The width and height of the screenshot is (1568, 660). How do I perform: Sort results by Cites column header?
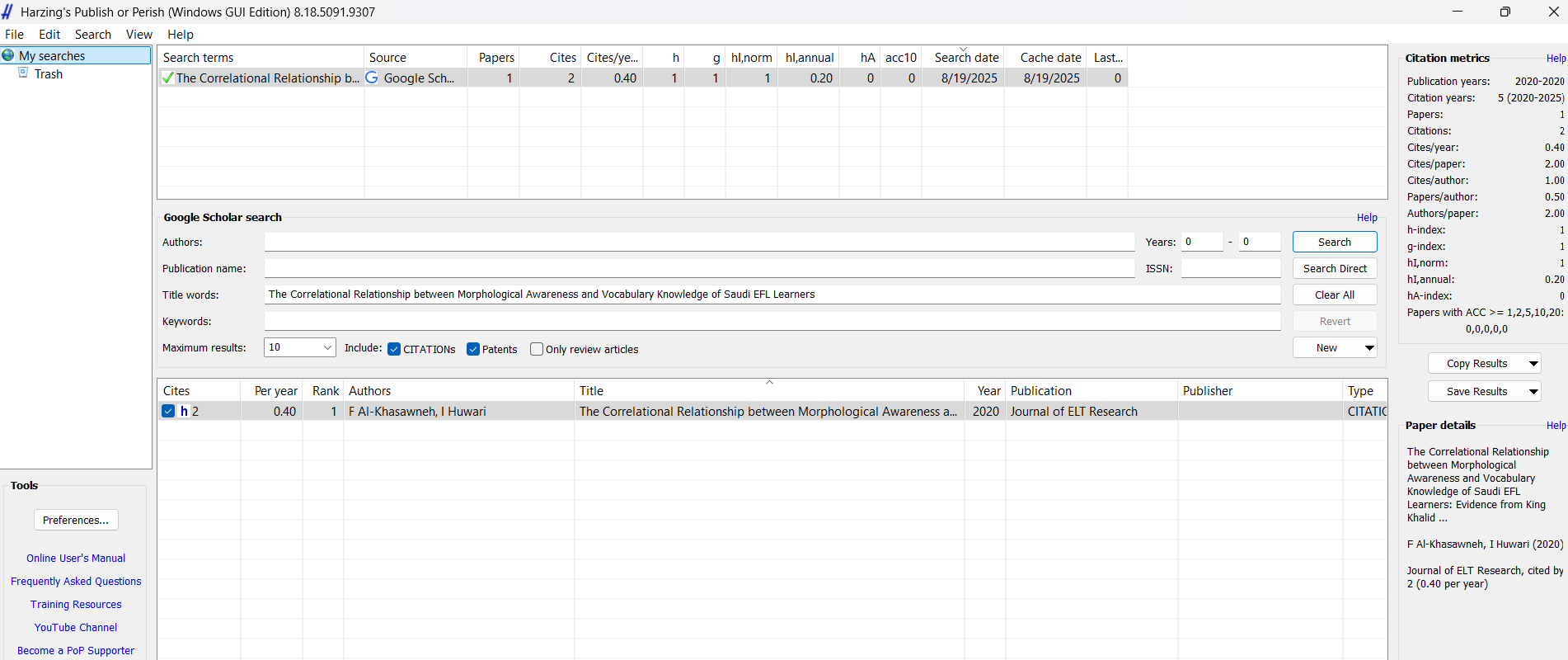point(199,390)
